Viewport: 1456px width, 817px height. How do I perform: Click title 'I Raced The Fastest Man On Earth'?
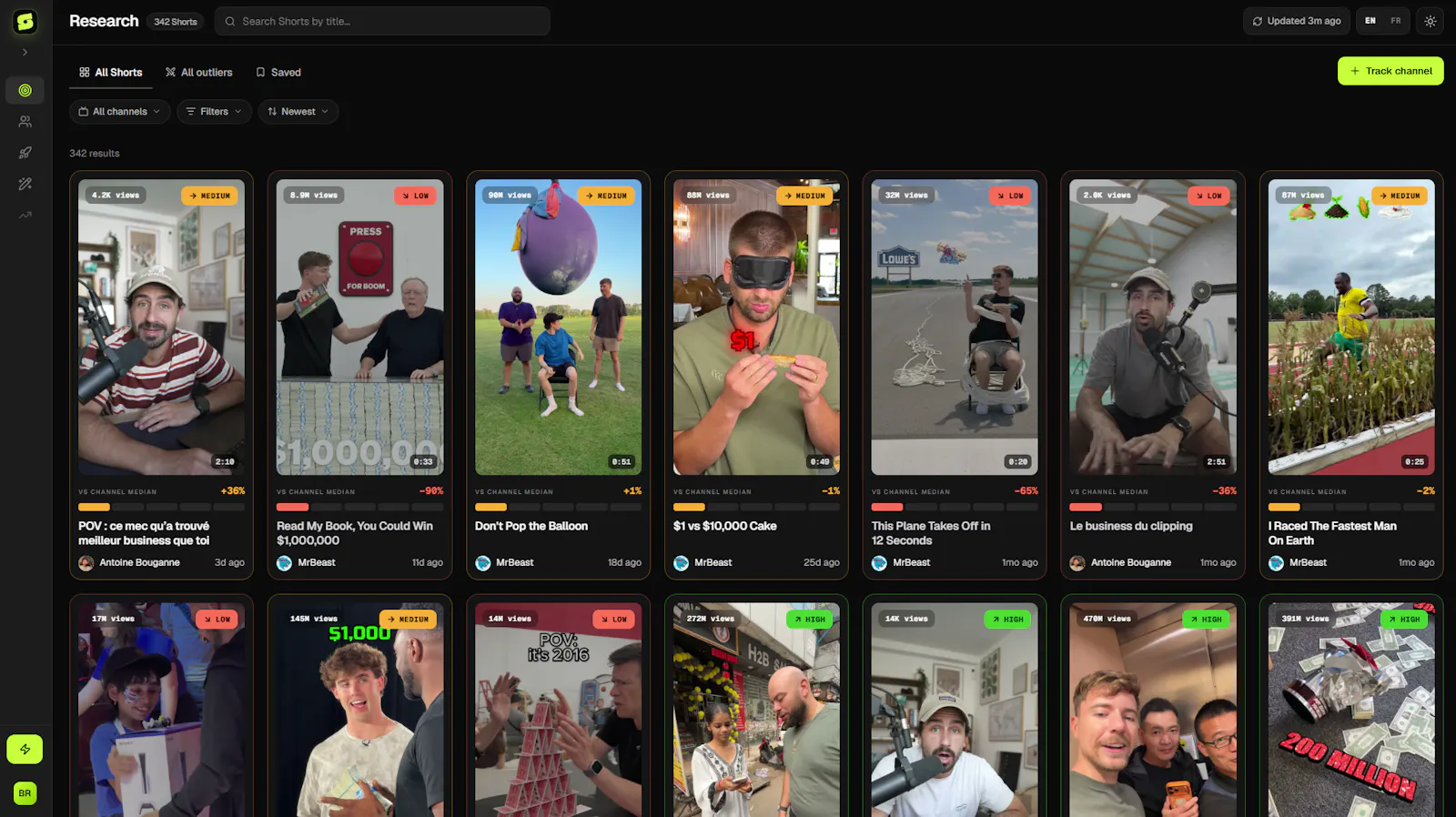pos(1332,533)
